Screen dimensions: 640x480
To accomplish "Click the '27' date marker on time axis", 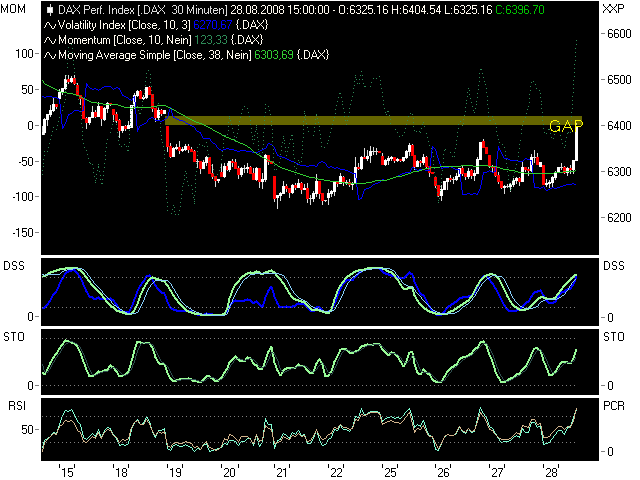I will [x=497, y=472].
